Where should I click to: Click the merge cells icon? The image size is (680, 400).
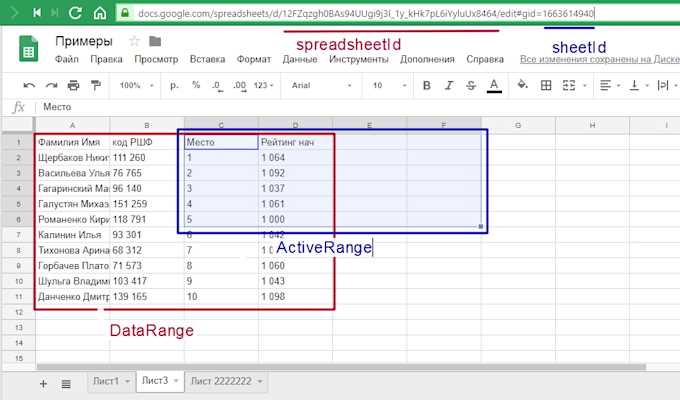pos(569,85)
